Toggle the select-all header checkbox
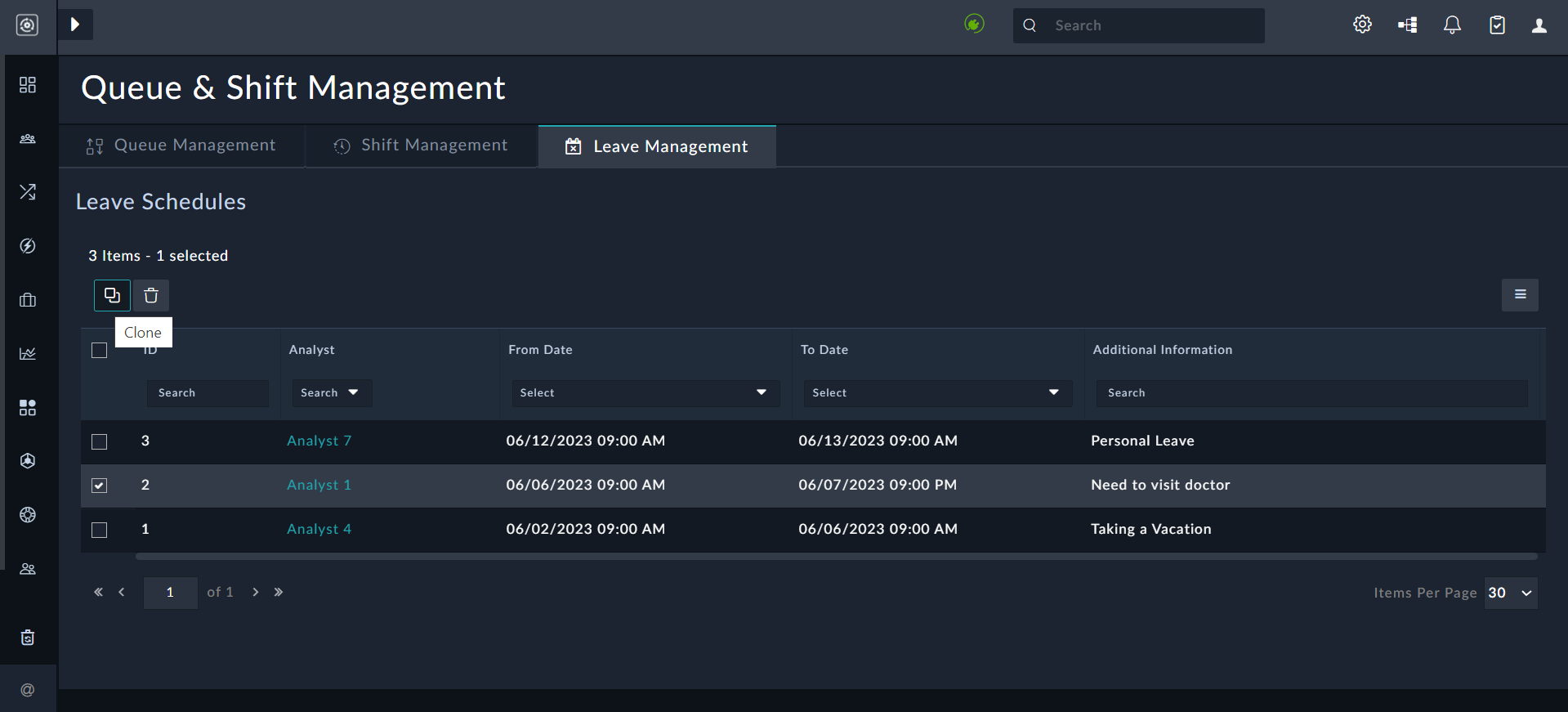 click(100, 350)
